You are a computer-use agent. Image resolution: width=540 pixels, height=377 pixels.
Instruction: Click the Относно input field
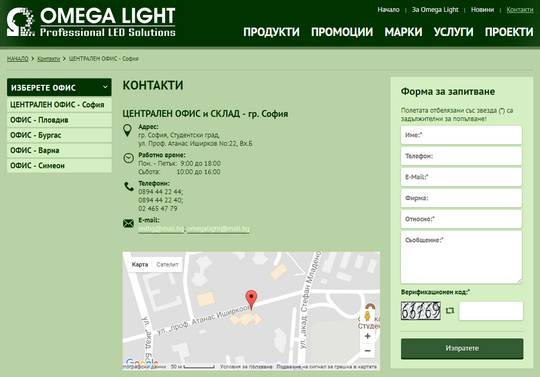coord(461,219)
